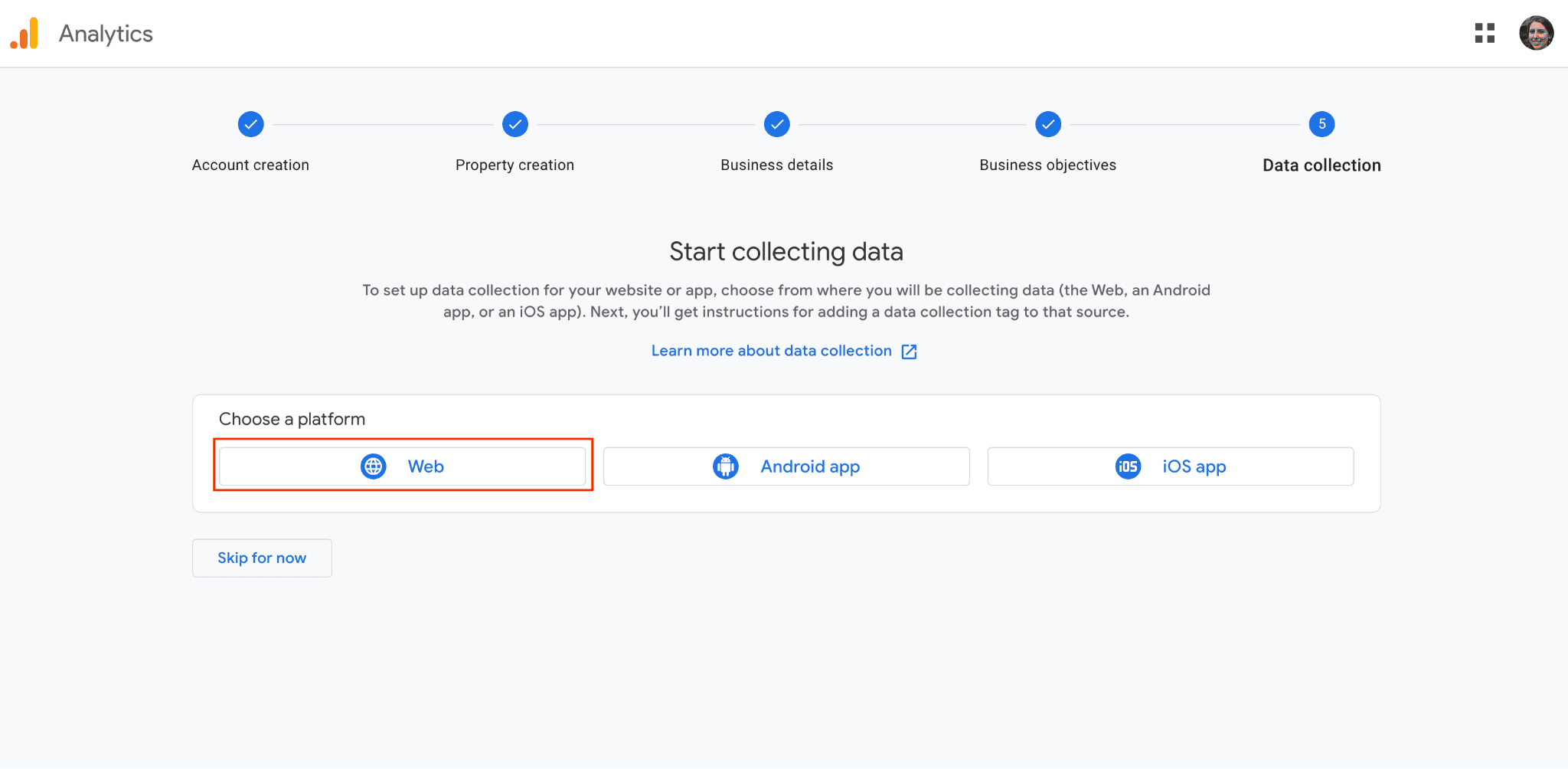Image resolution: width=1568 pixels, height=769 pixels.
Task: Select the Business objectives step label
Action: coord(1047,165)
